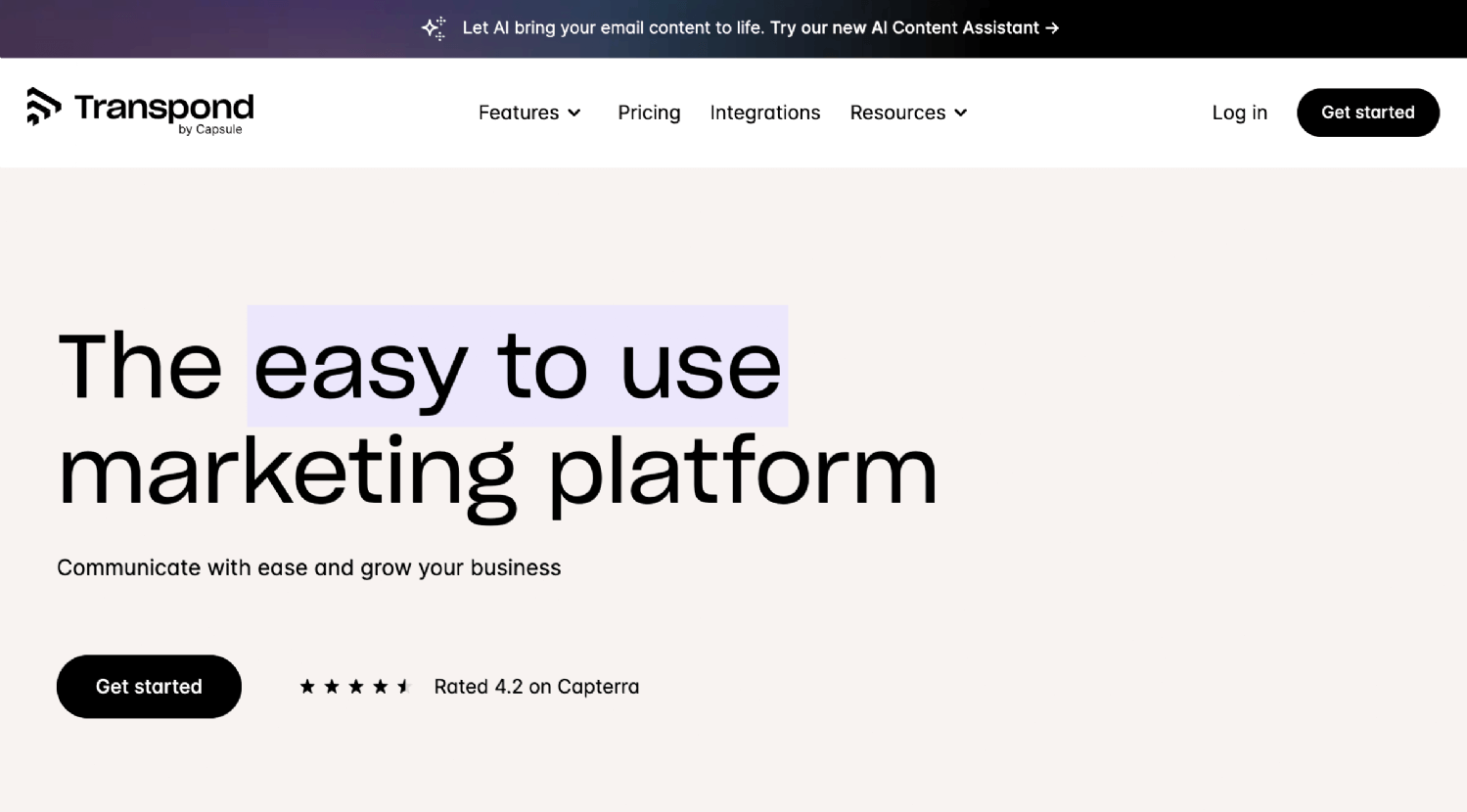The image size is (1467, 812).
Task: Click the star rating icons
Action: (x=355, y=687)
